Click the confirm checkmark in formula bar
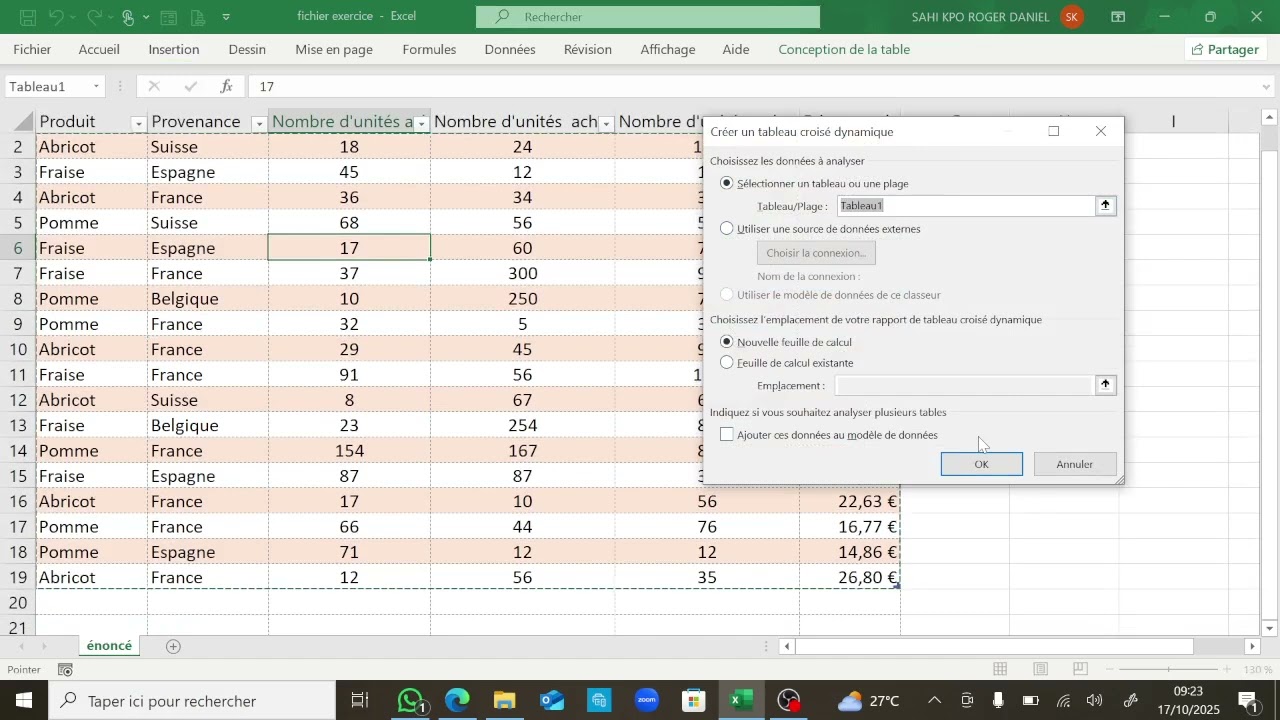1280x720 pixels. [x=191, y=87]
